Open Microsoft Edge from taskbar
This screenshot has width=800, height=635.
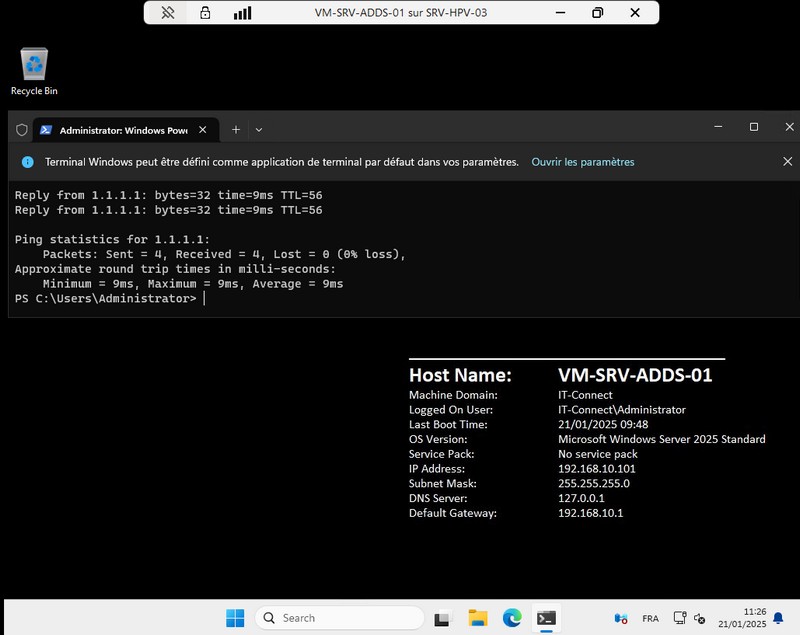coord(512,618)
